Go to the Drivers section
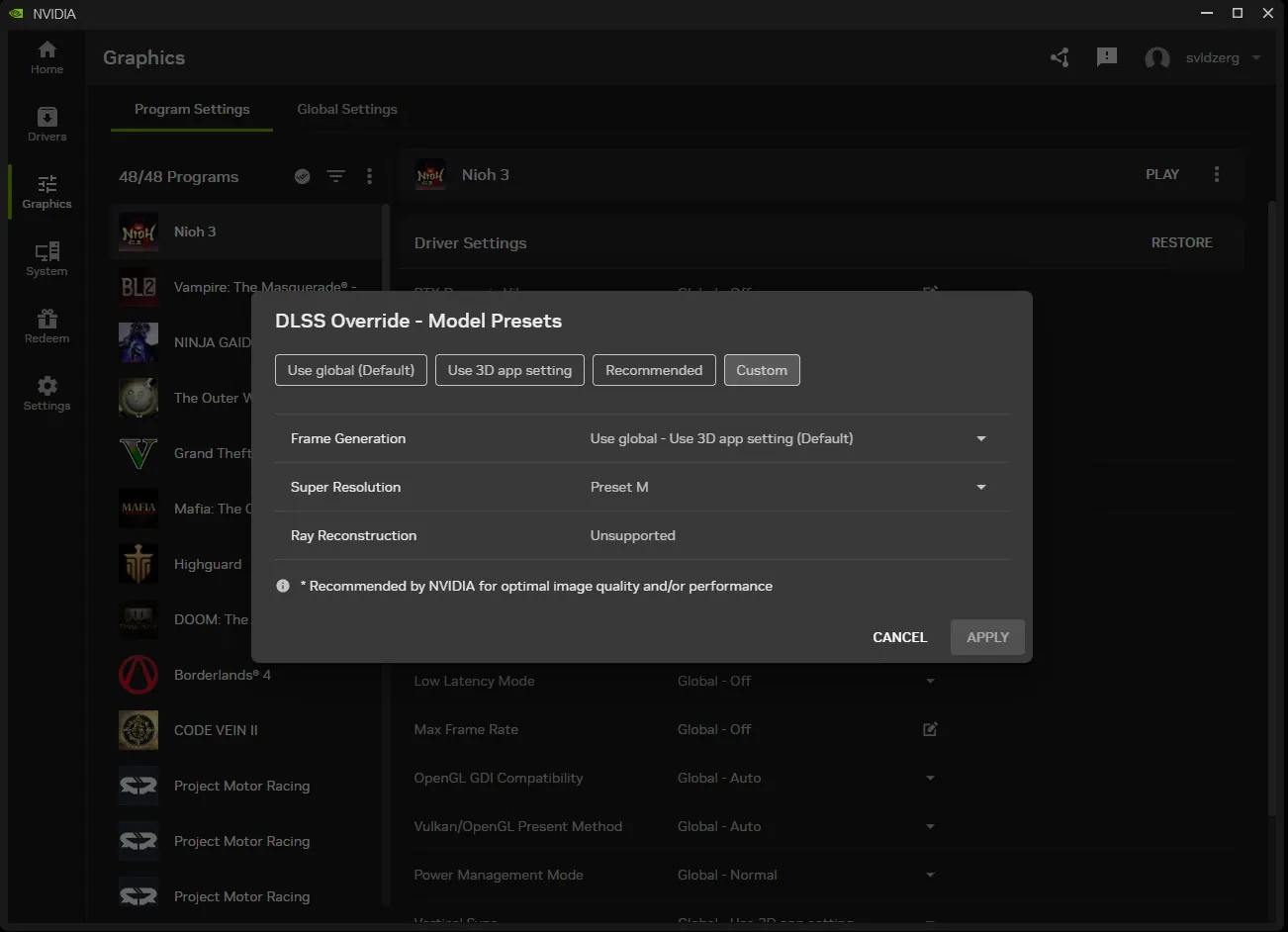This screenshot has height=932, width=1288. 46,125
